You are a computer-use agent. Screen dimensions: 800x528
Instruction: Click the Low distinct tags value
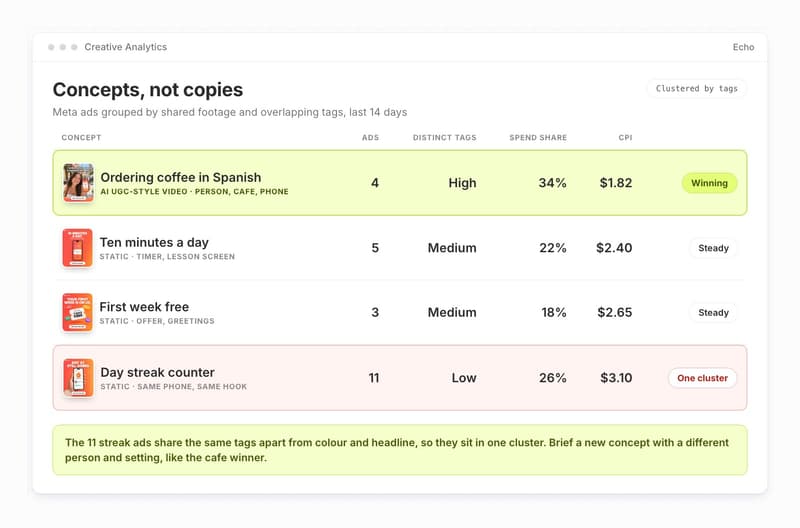tap(464, 378)
